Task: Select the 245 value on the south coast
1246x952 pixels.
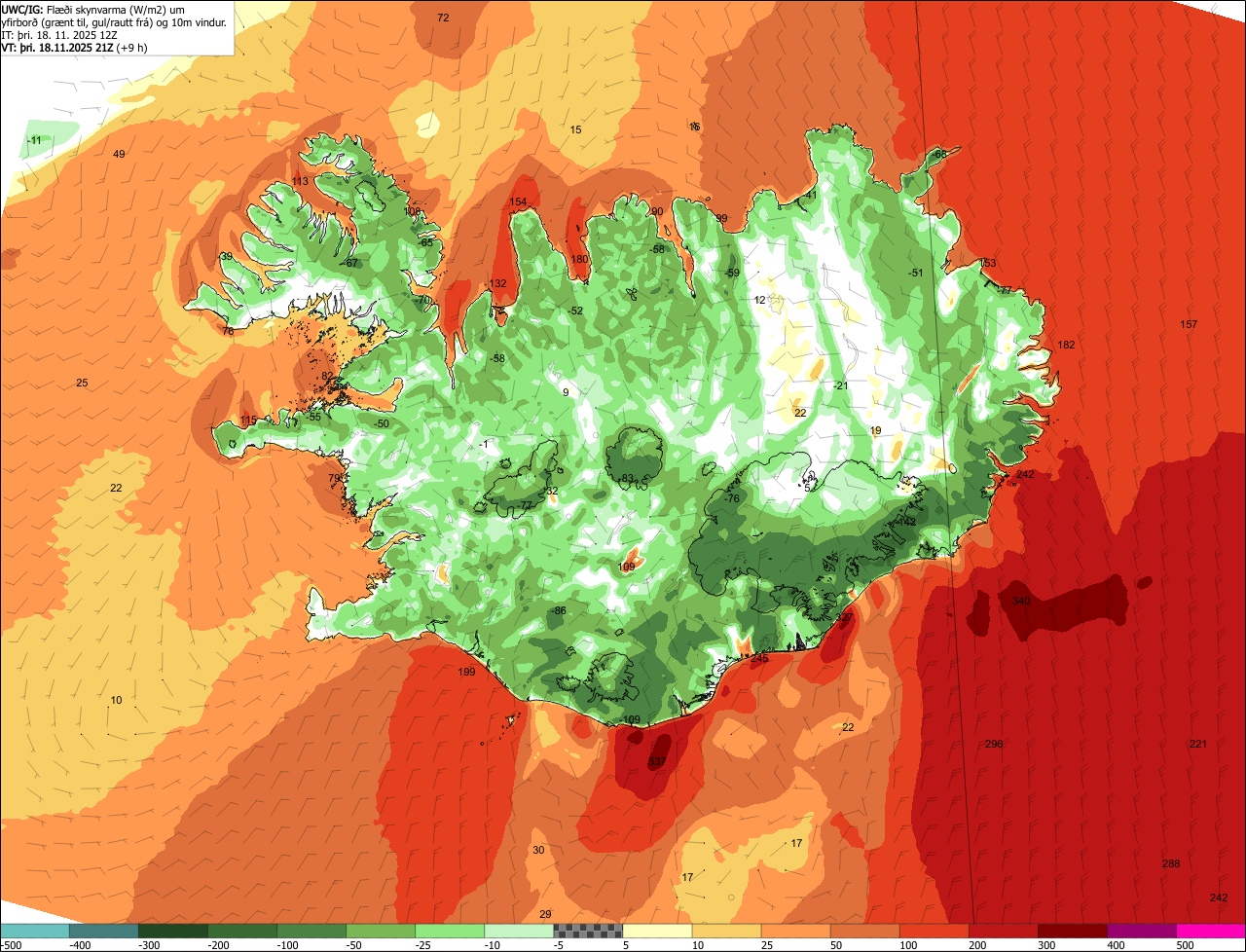Action: pyautogui.click(x=759, y=659)
